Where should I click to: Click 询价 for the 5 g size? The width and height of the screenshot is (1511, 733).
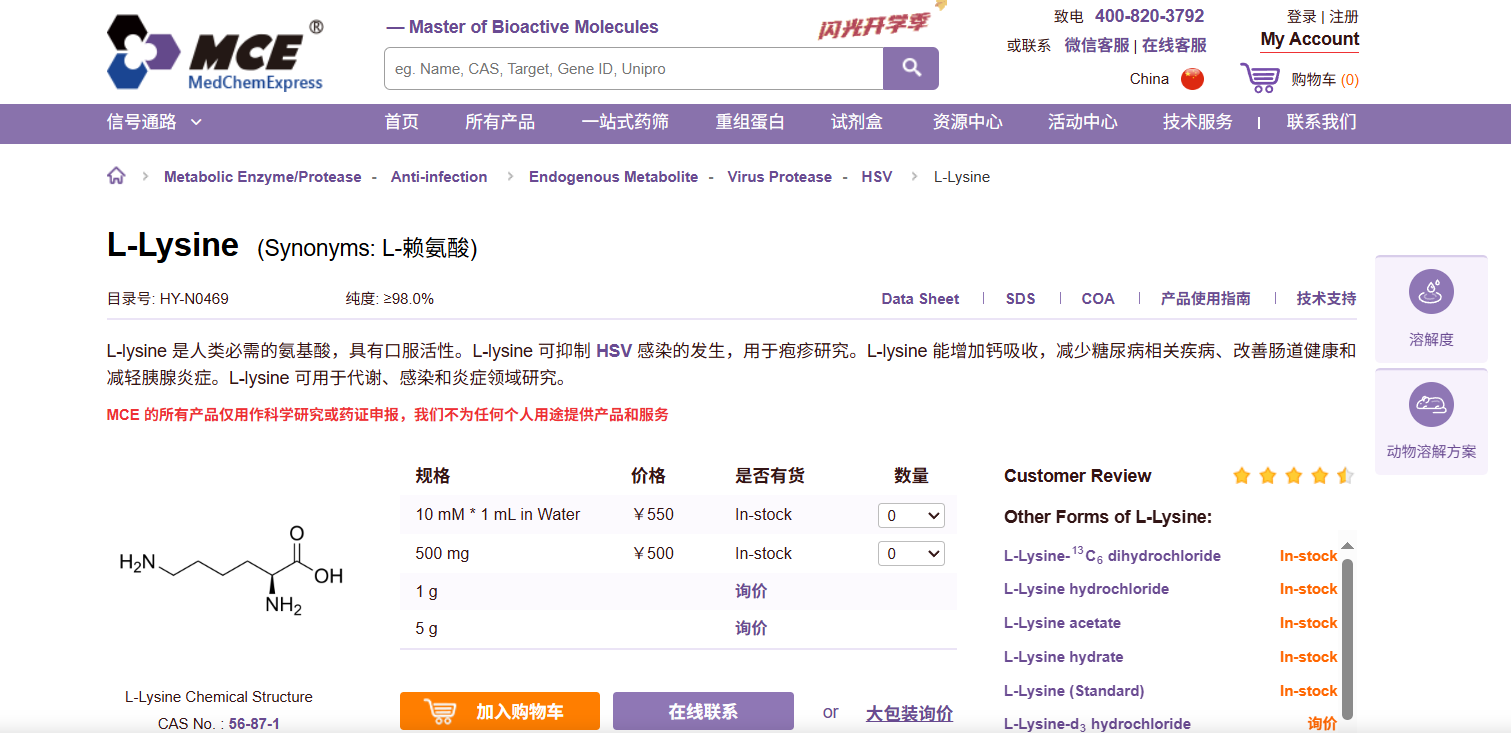pyautogui.click(x=751, y=628)
